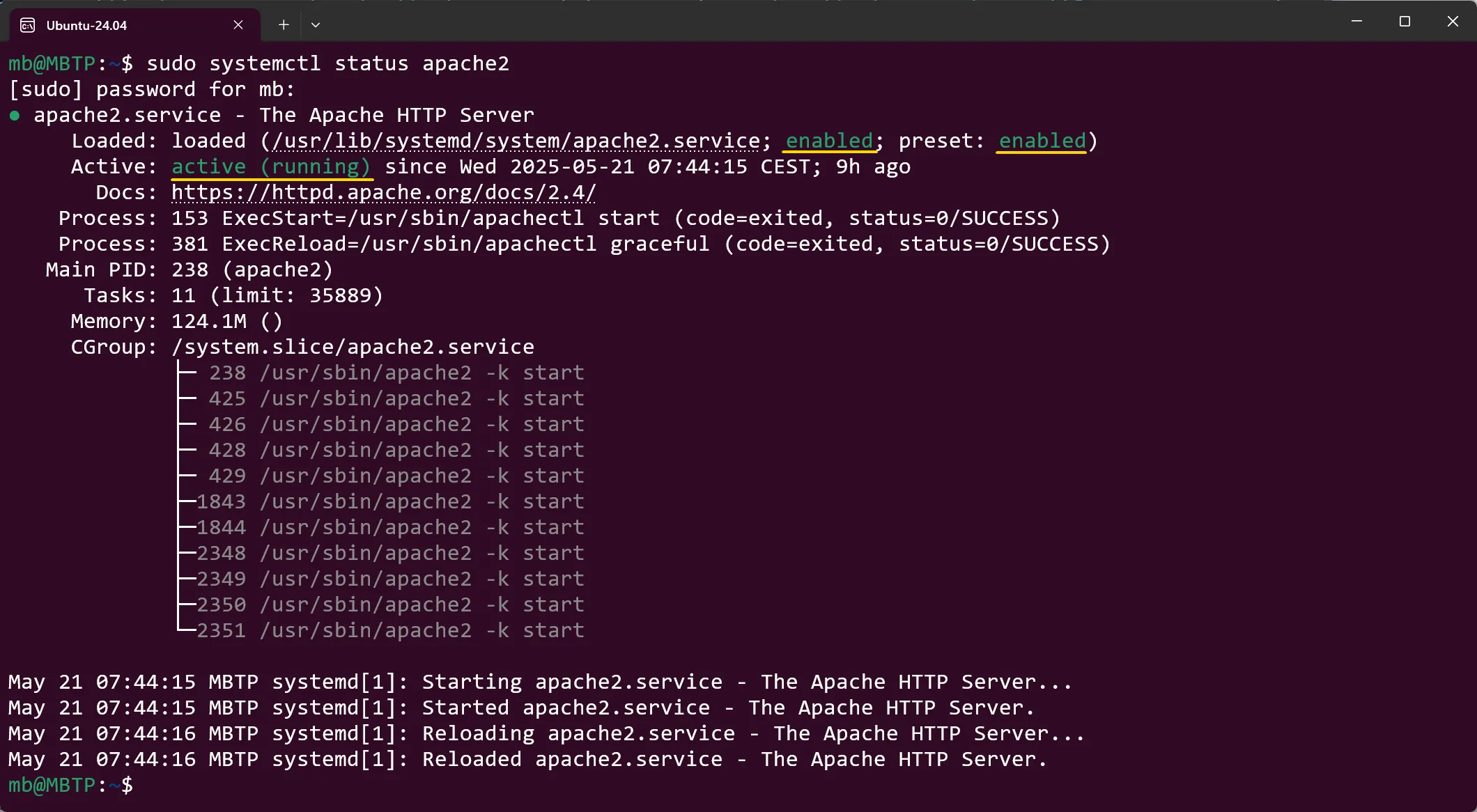Close the Ubuntu-24.04 tab
This screenshot has width=1477, height=812.
tap(238, 25)
